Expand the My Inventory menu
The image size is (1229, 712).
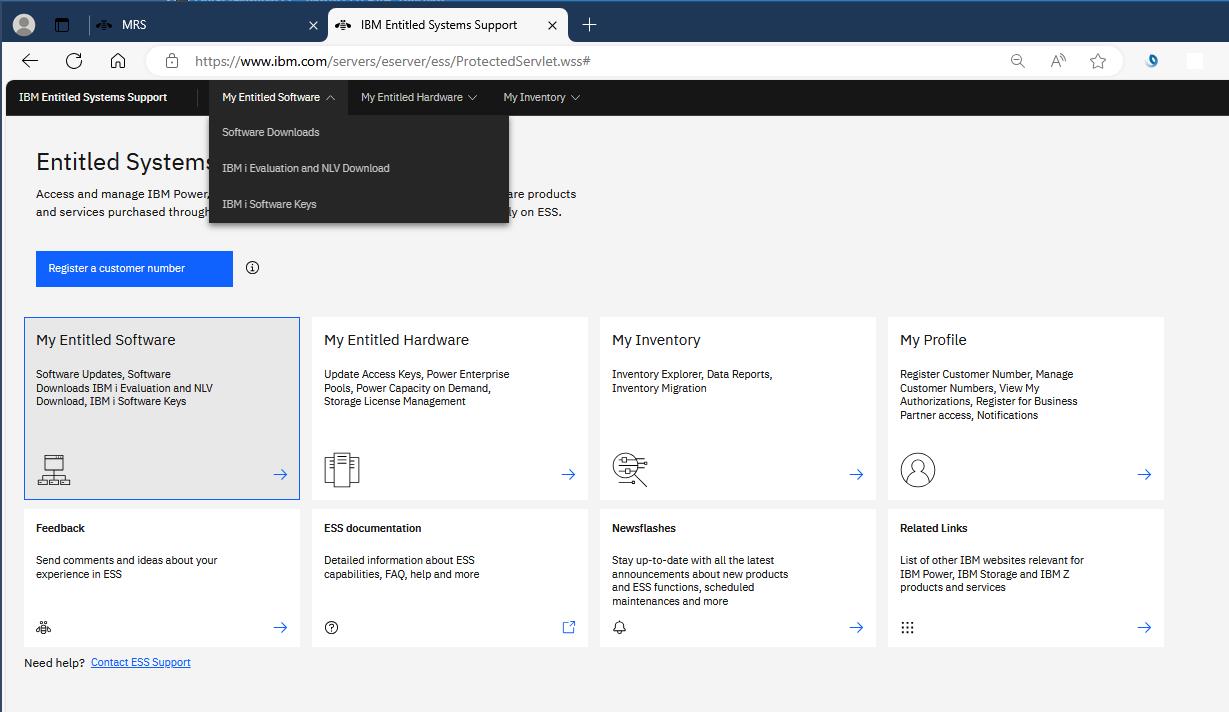pyautogui.click(x=541, y=97)
